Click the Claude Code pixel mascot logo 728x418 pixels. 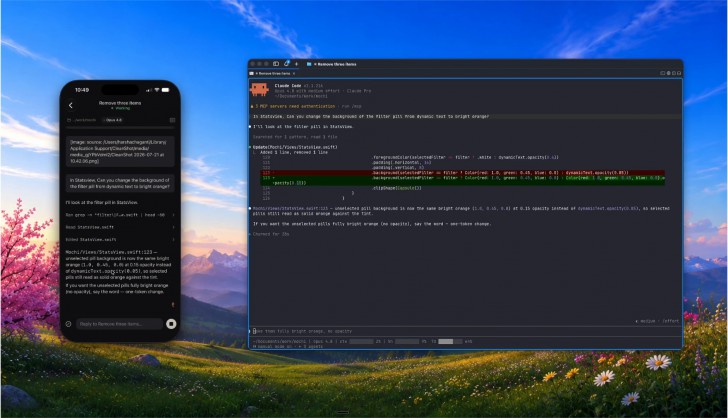click(x=259, y=90)
